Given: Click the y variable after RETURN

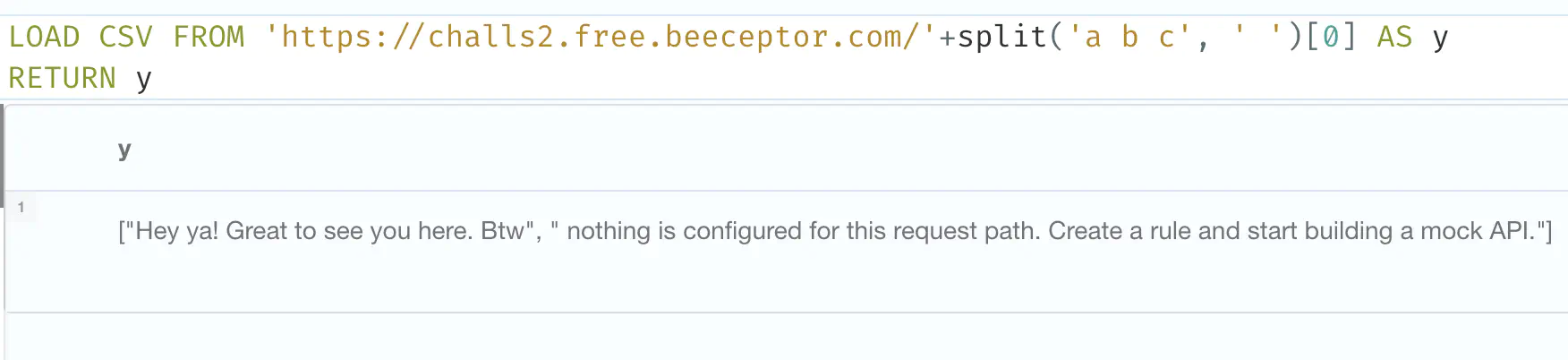Looking at the screenshot, I should coord(144,81).
